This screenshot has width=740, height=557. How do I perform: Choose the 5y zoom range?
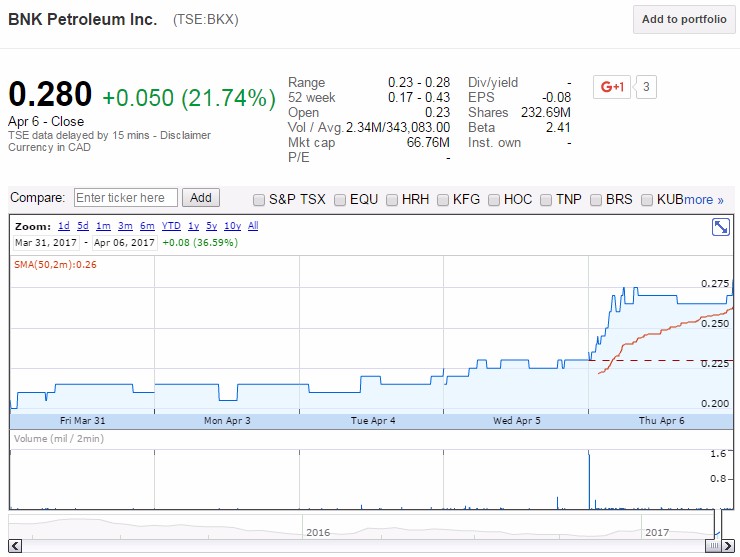tap(211, 226)
